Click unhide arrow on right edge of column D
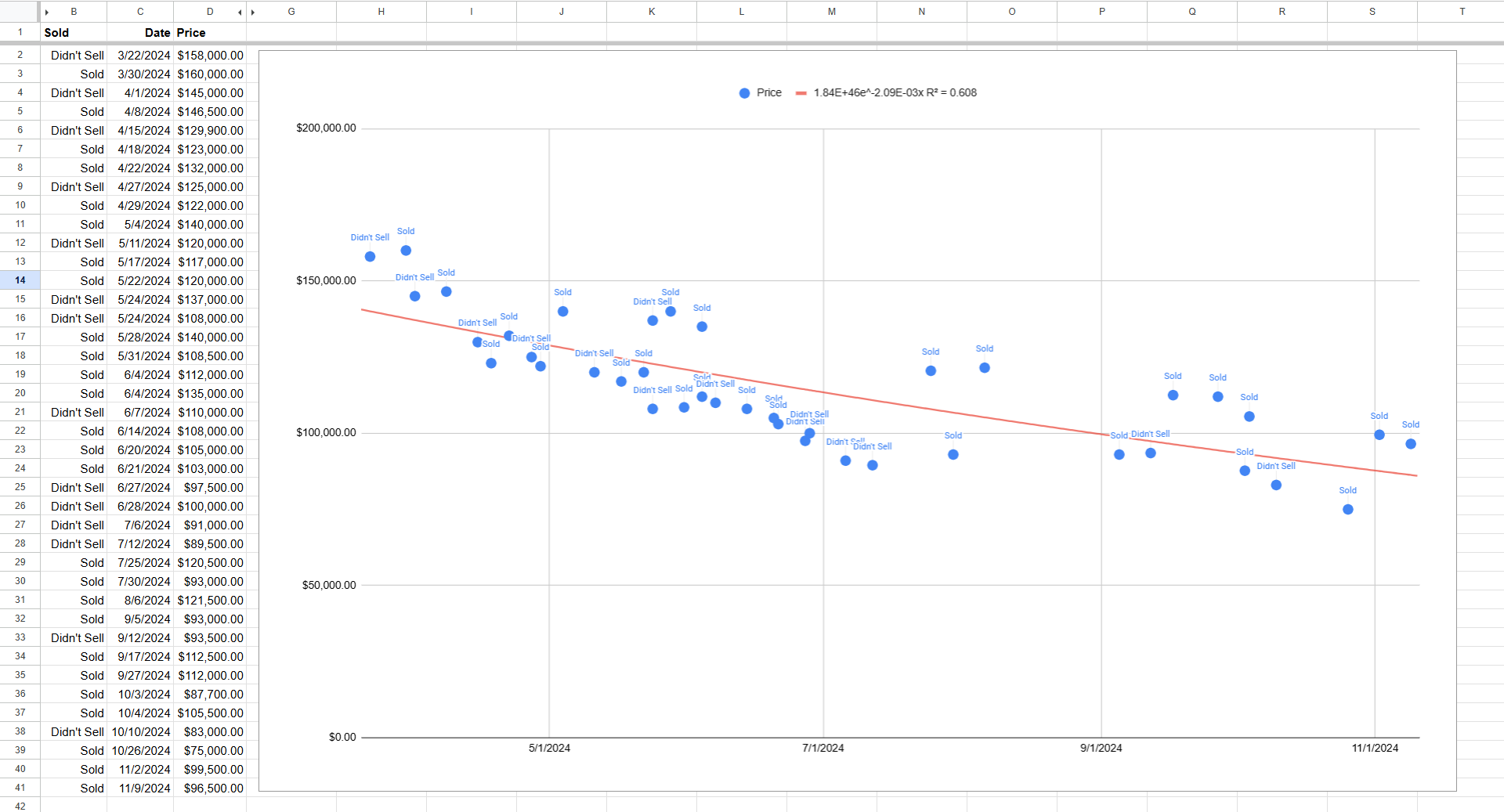The width and height of the screenshot is (1504, 812). coord(240,13)
